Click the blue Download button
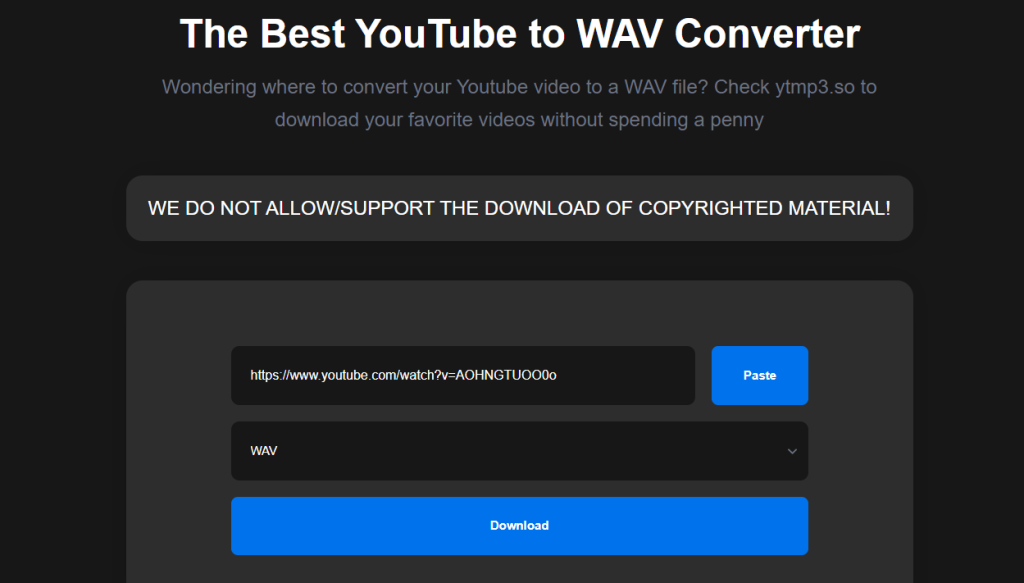This screenshot has width=1024, height=583. click(x=519, y=526)
